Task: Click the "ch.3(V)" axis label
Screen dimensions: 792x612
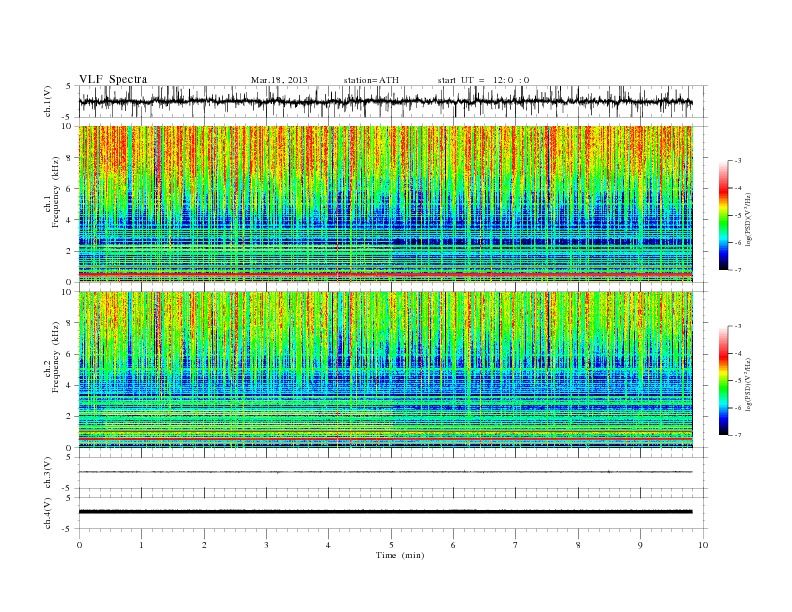Action: click(x=48, y=473)
